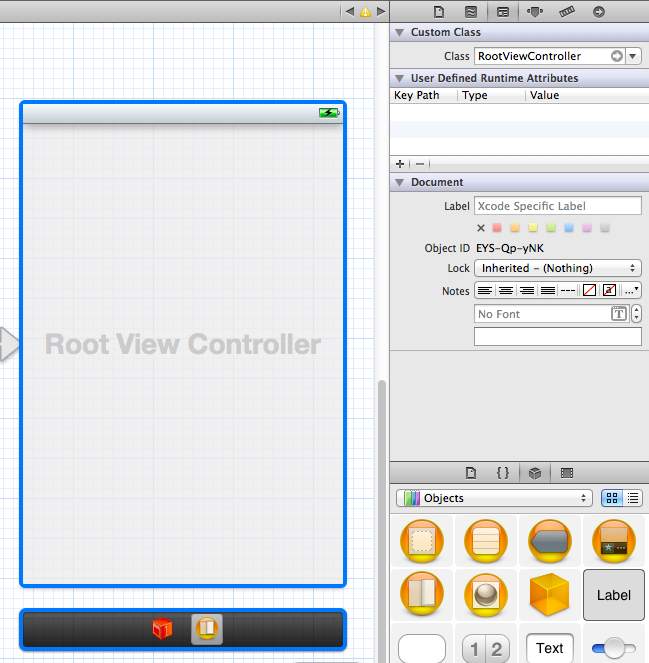Pick the Navigation Controller object
Image resolution: width=649 pixels, height=663 pixels.
[550, 541]
